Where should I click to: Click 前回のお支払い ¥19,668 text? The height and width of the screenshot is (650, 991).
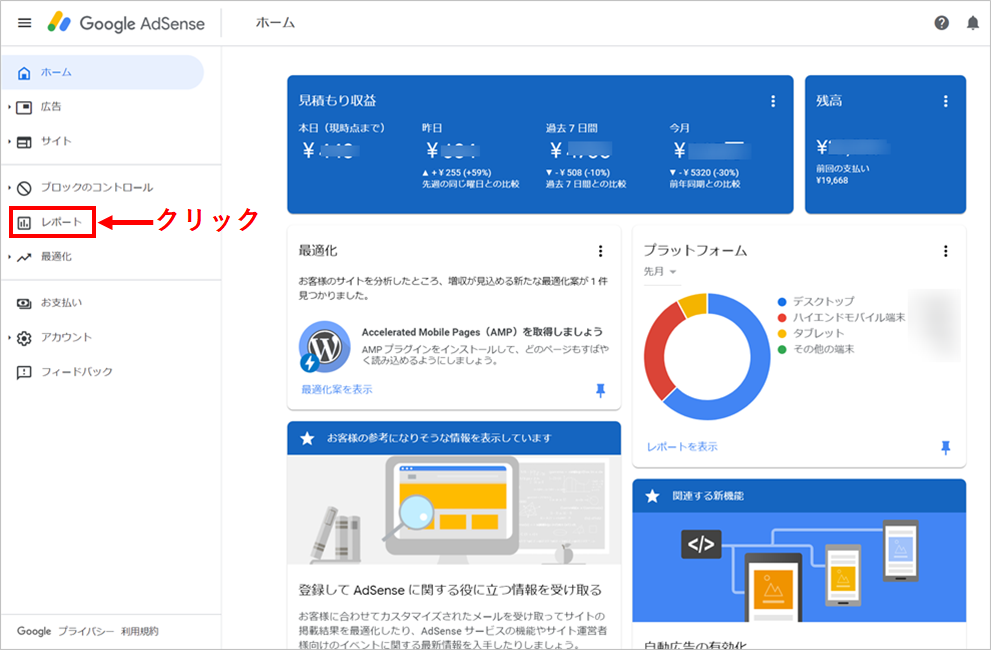point(842,175)
